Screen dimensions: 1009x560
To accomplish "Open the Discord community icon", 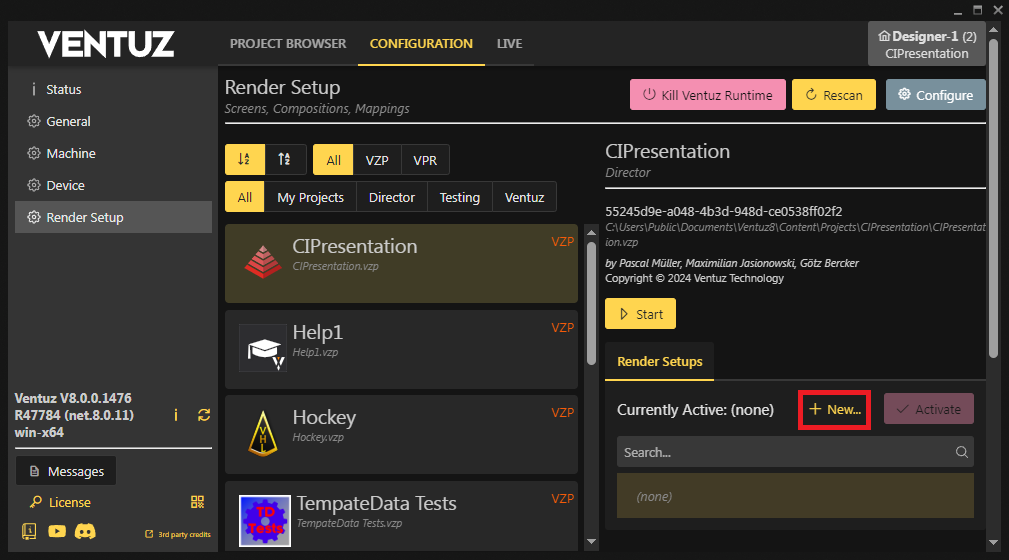I will pos(85,532).
